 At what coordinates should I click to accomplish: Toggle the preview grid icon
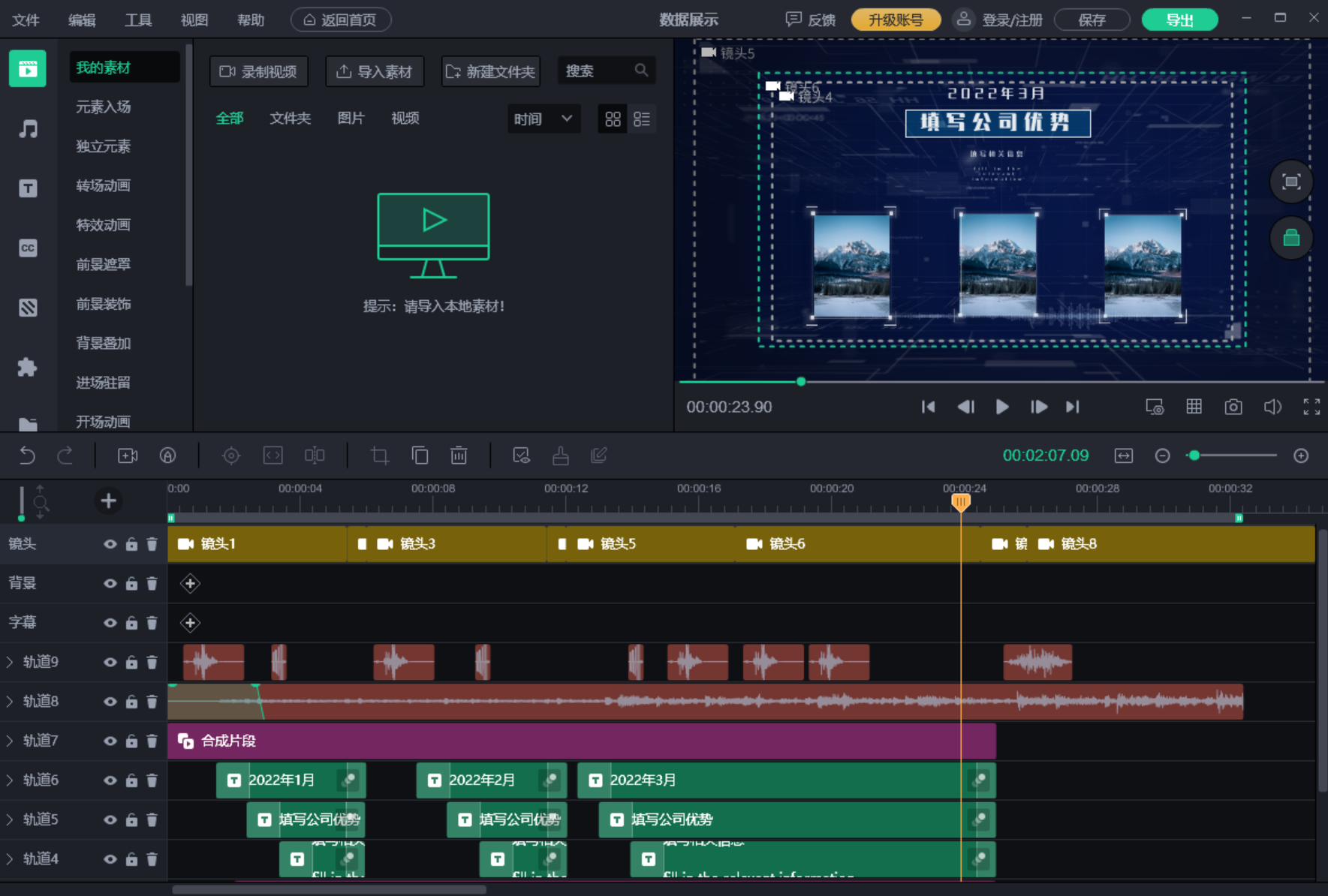tap(1194, 407)
